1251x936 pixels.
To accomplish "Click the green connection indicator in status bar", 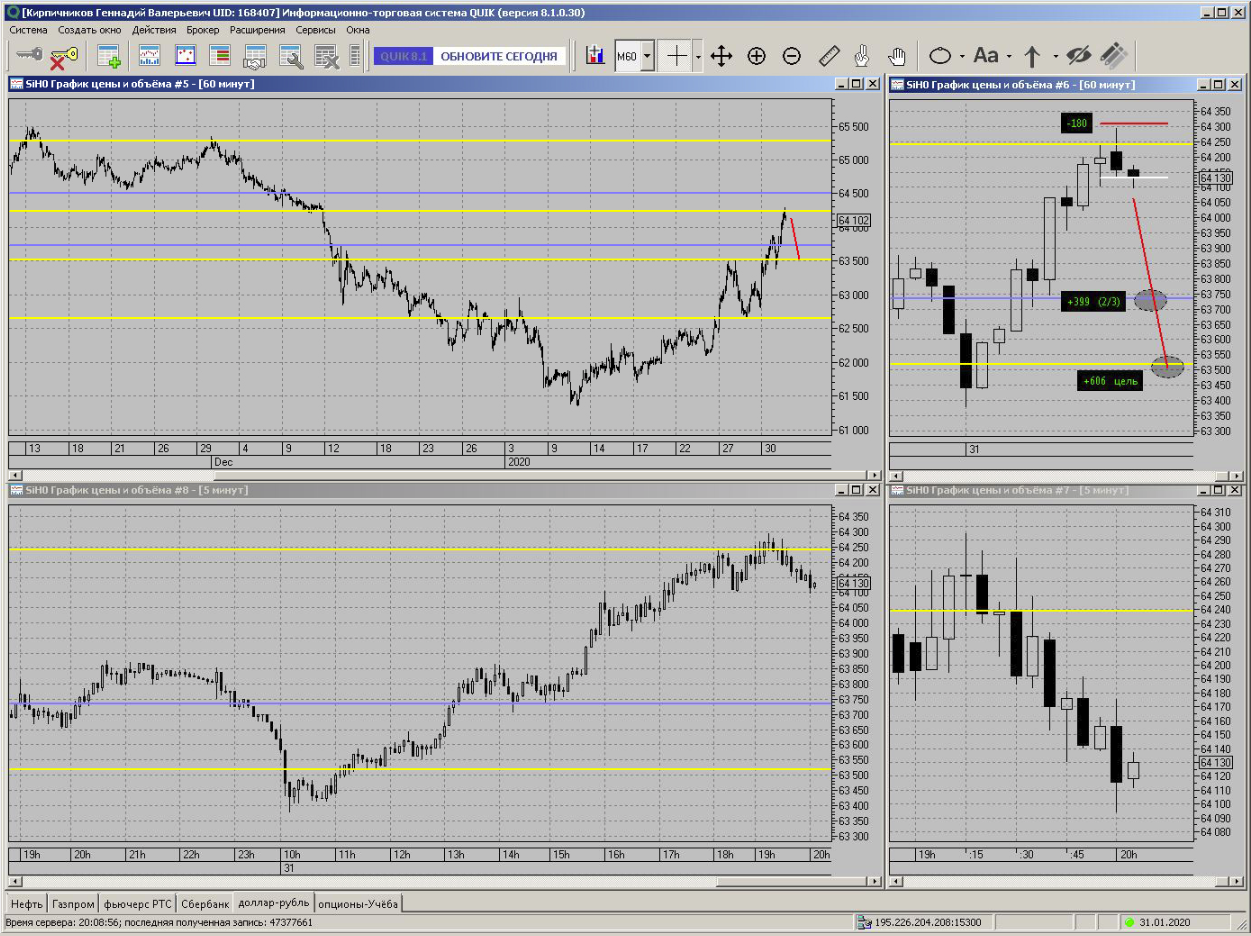I will click(1129, 922).
